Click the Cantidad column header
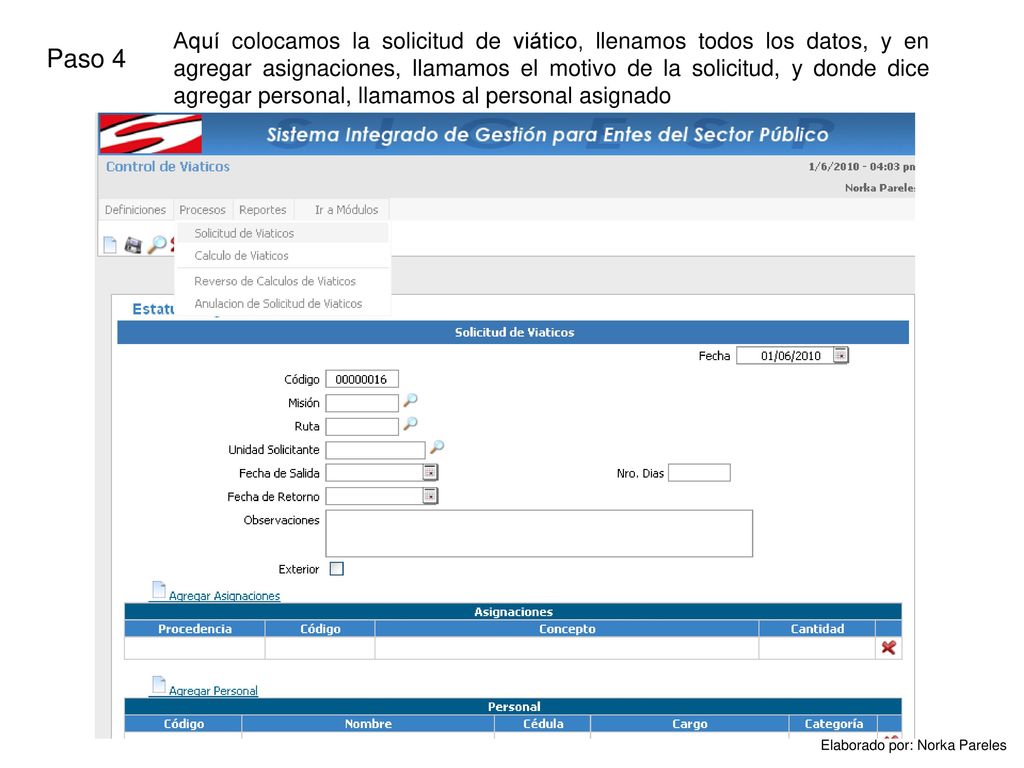Image resolution: width=1024 pixels, height=768 pixels. tap(817, 629)
